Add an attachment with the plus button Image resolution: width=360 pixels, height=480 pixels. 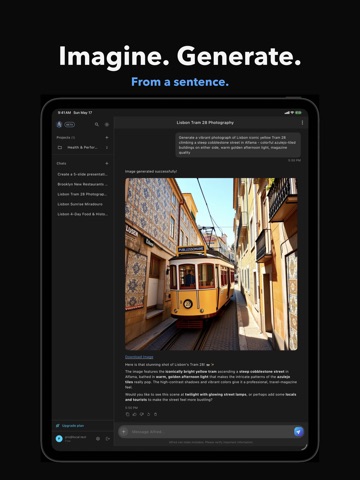[x=123, y=432]
